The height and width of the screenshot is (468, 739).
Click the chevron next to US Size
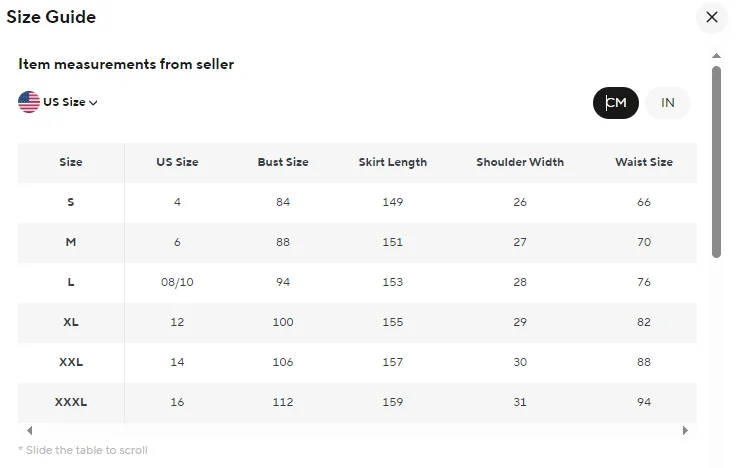coord(93,103)
